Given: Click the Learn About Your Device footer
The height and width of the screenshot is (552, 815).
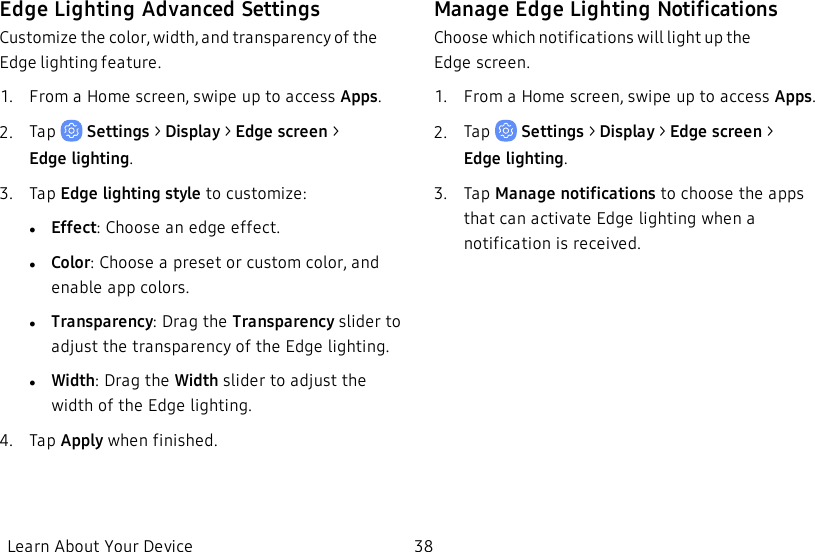Looking at the screenshot, I should coord(100,545).
